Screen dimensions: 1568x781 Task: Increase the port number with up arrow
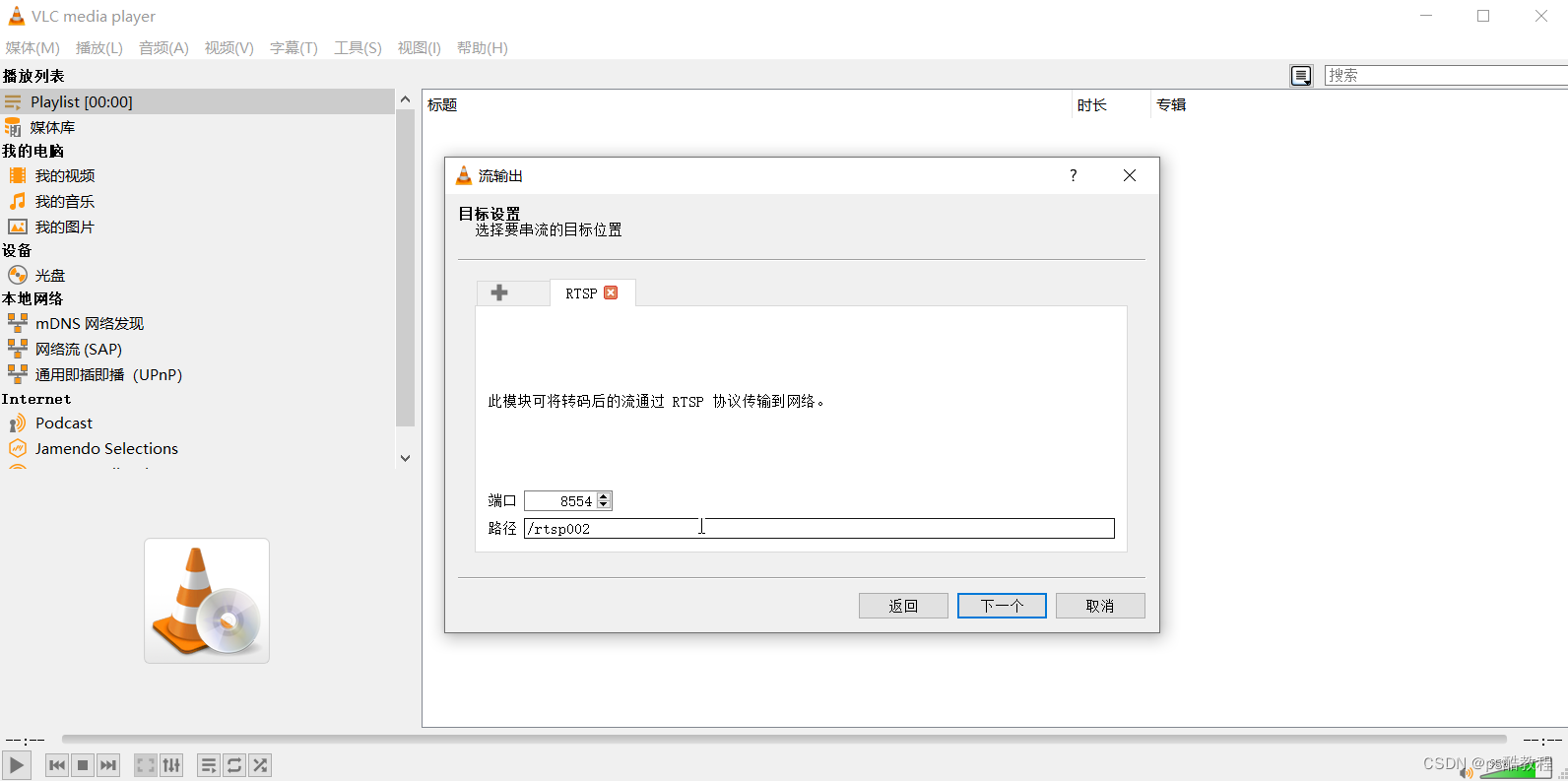(604, 496)
